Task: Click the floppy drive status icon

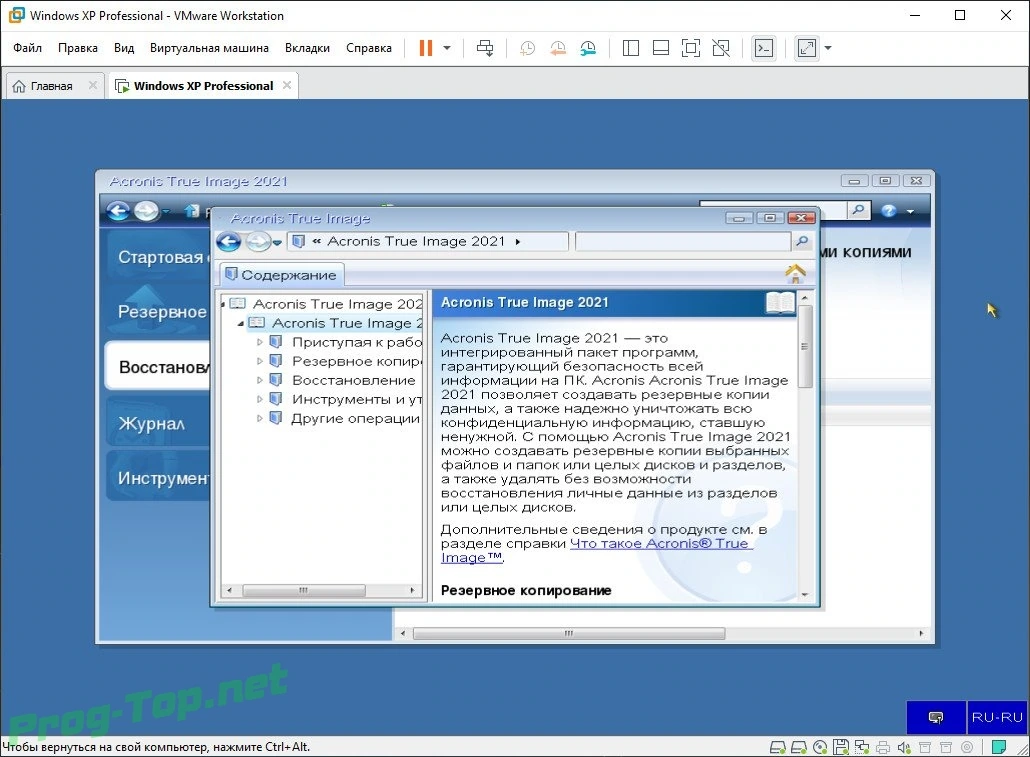Action: 841,747
